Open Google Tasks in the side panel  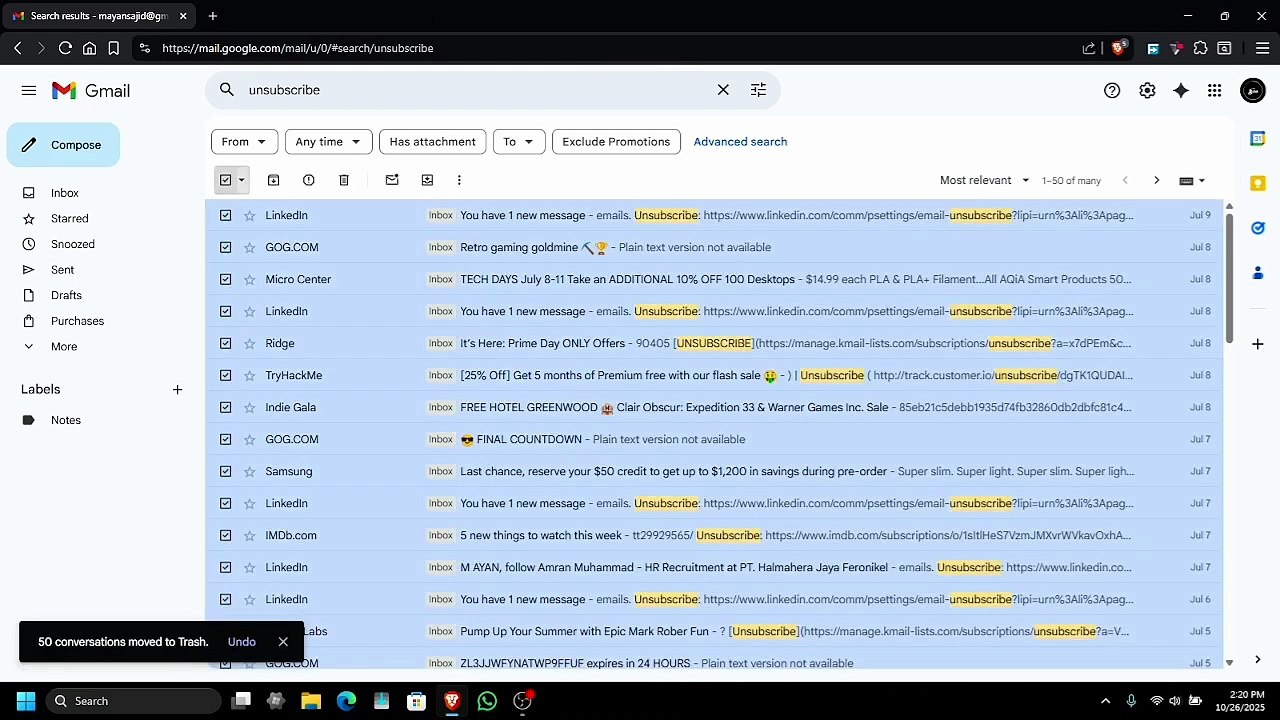point(1258,228)
